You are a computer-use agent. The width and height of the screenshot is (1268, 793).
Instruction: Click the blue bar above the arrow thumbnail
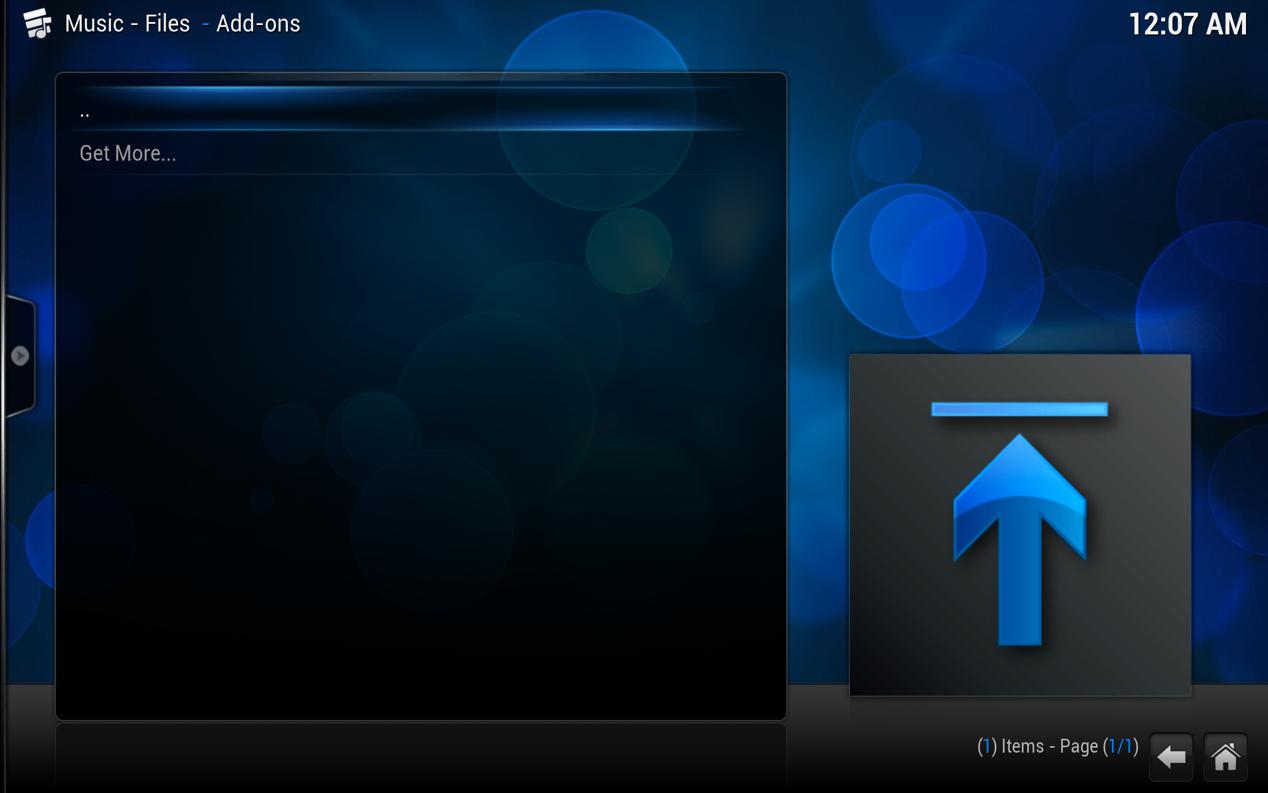(x=1019, y=408)
